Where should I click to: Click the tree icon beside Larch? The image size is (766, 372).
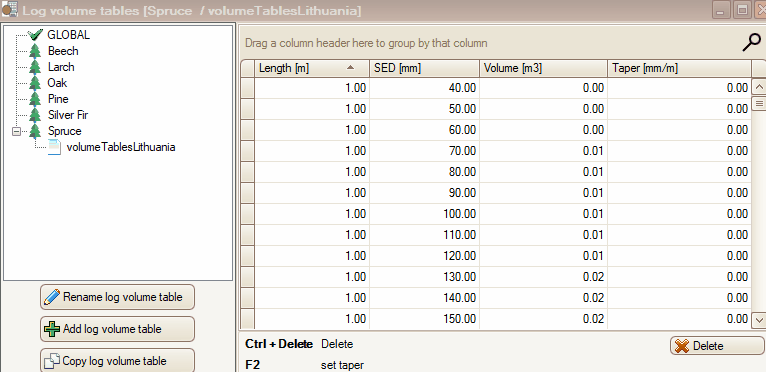tap(35, 67)
